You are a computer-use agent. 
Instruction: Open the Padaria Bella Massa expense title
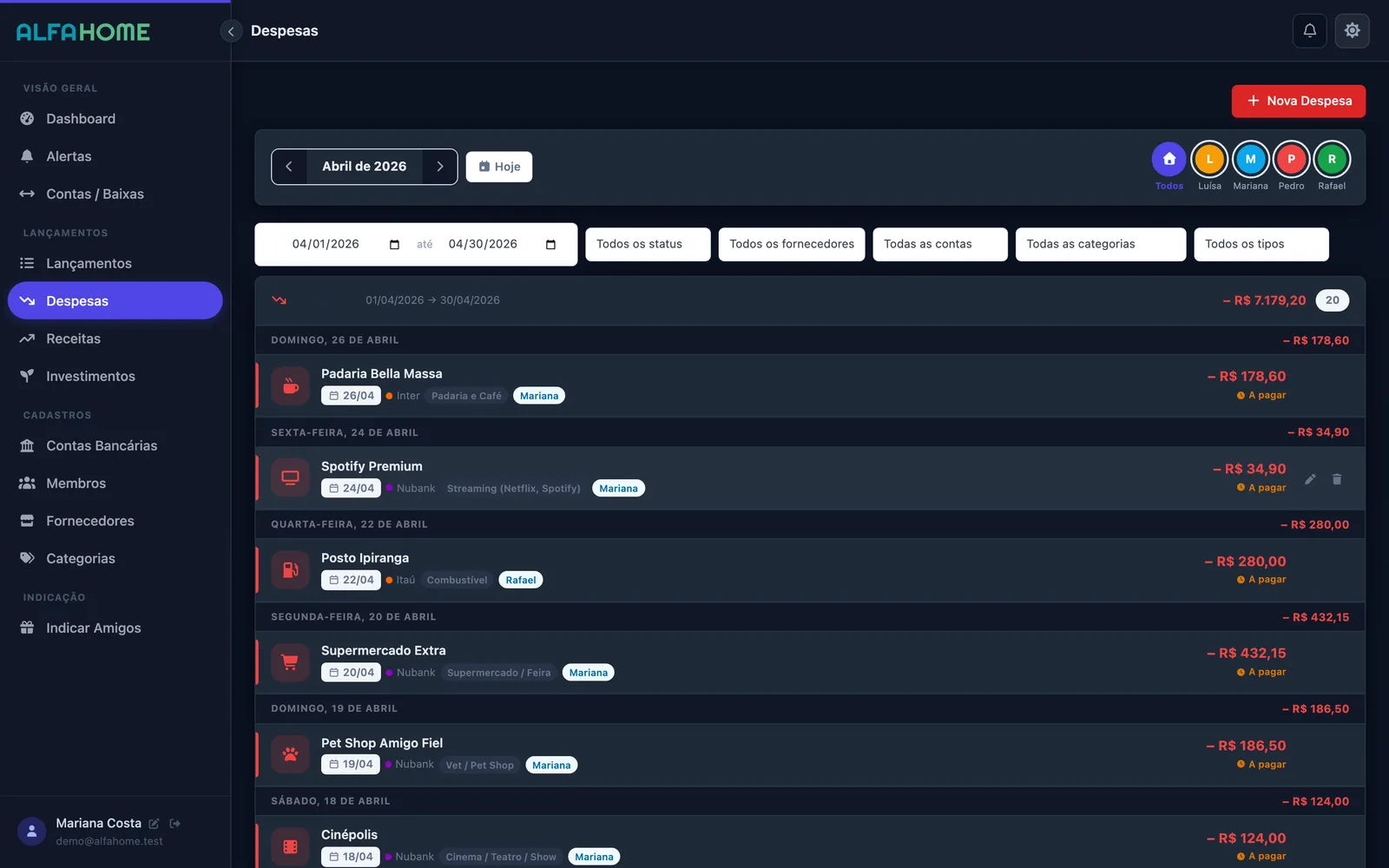pos(382,374)
